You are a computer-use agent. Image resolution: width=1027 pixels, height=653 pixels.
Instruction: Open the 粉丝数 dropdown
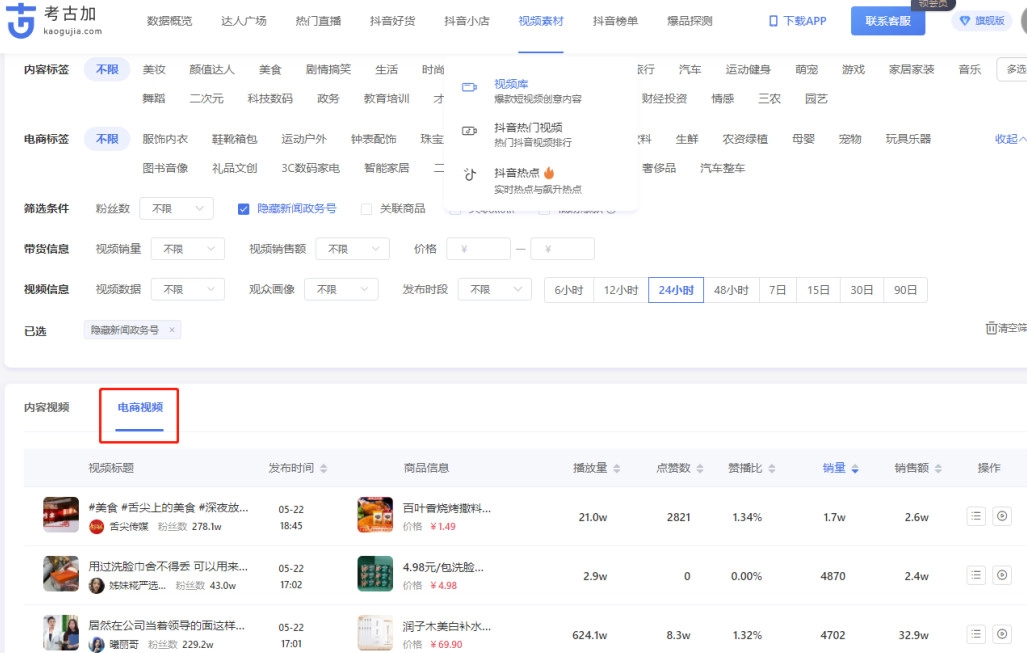coord(176,208)
